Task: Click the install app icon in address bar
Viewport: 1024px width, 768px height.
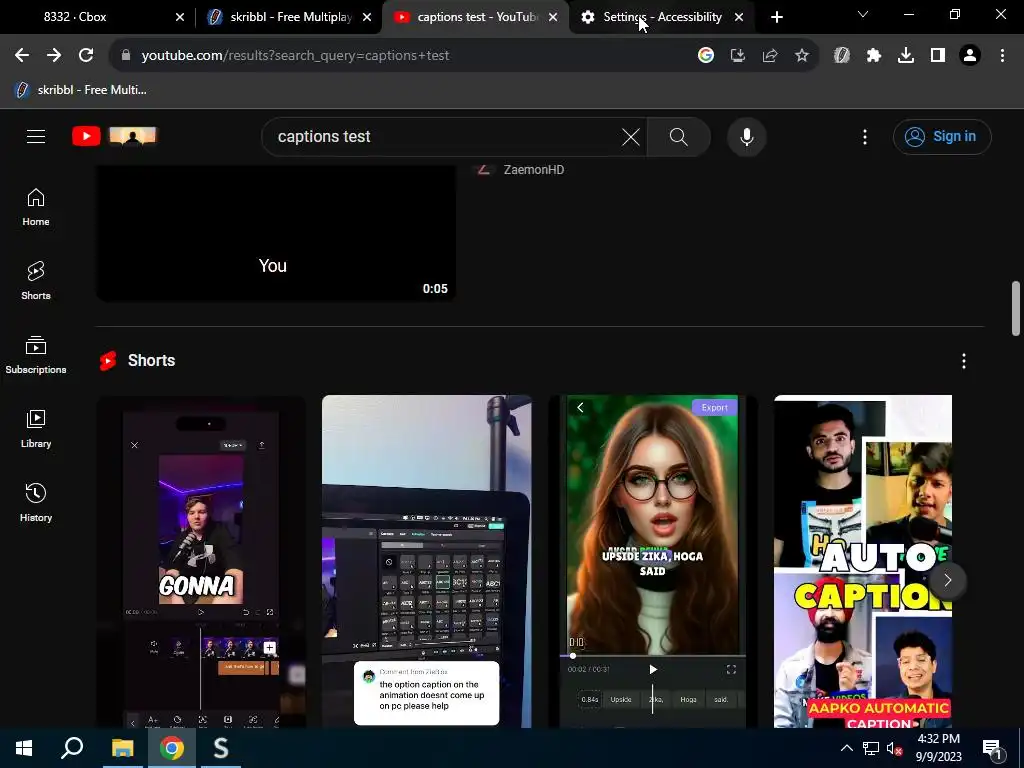Action: pos(737,56)
